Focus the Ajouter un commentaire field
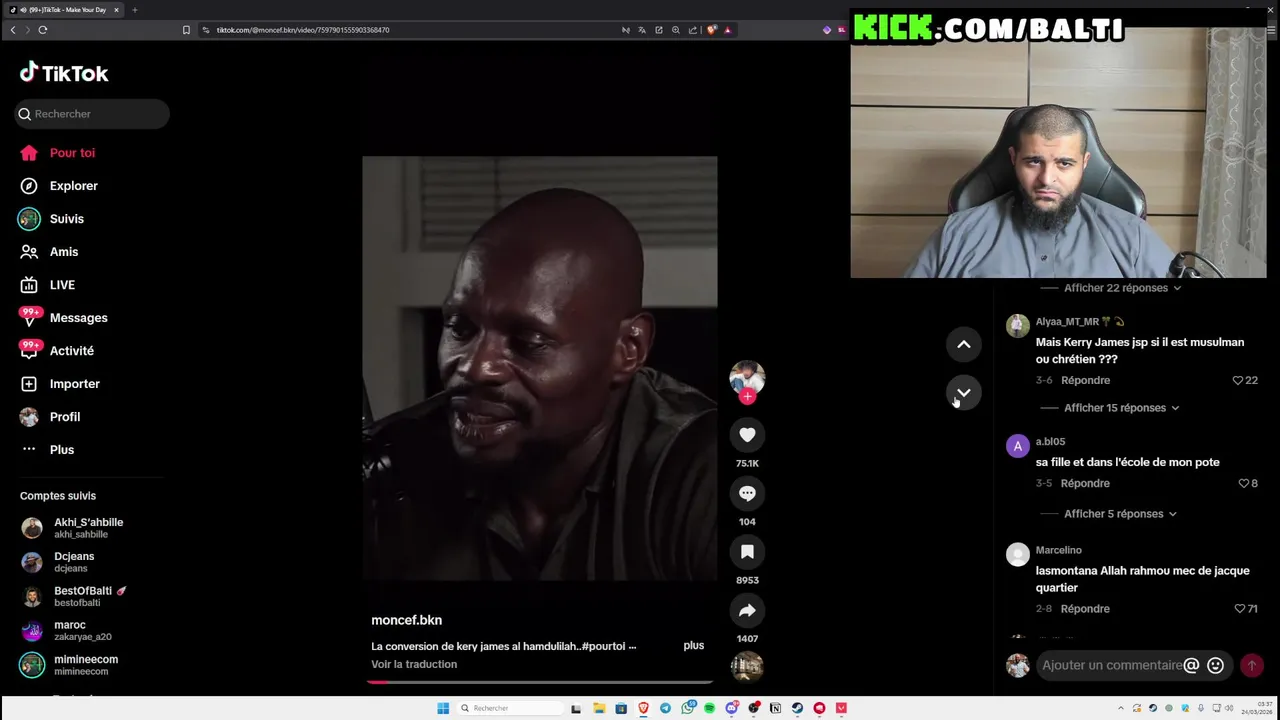 (x=1112, y=665)
